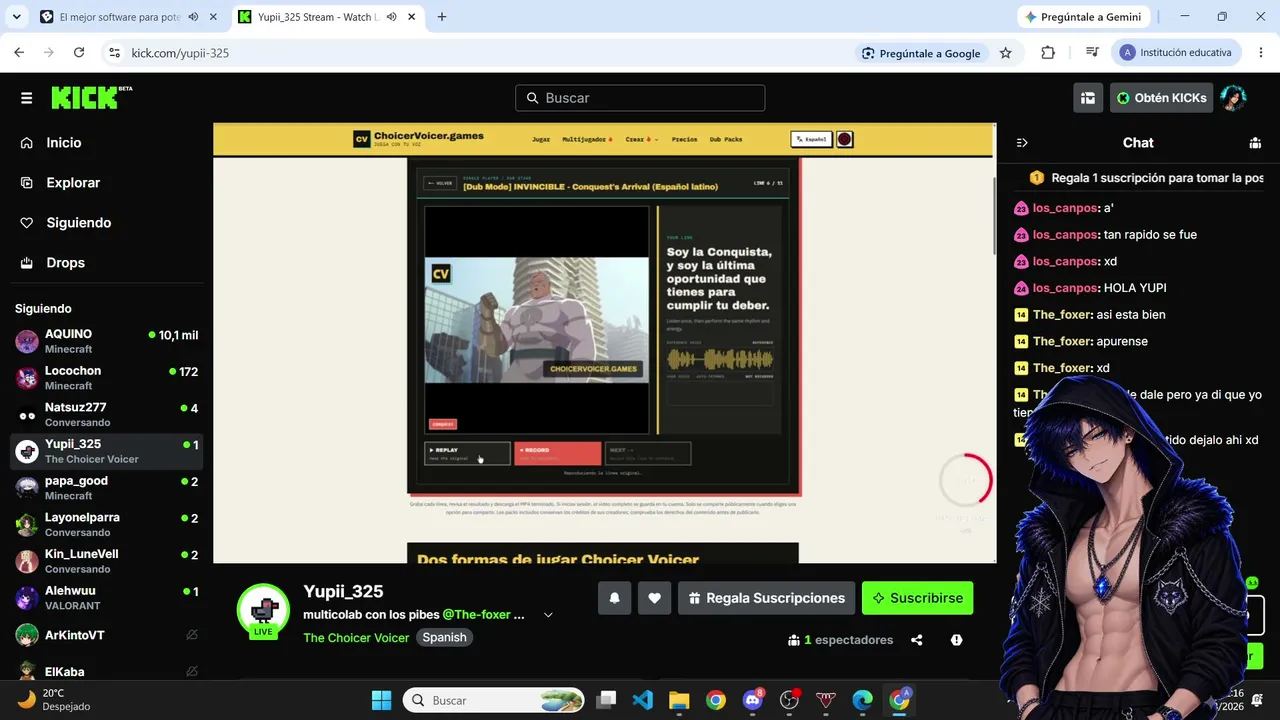Open the gift icon in the Chat header

1255,143
